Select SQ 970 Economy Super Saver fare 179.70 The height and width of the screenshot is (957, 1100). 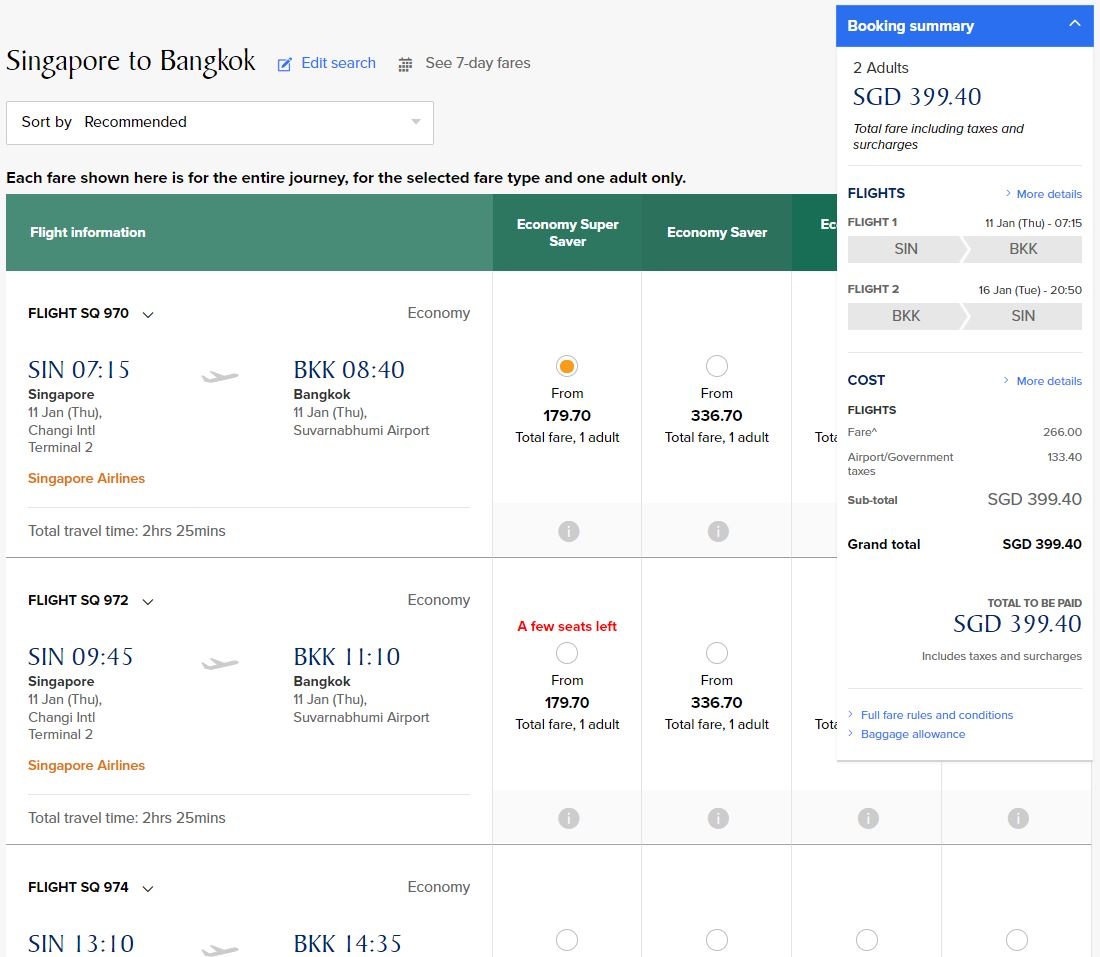pos(567,366)
